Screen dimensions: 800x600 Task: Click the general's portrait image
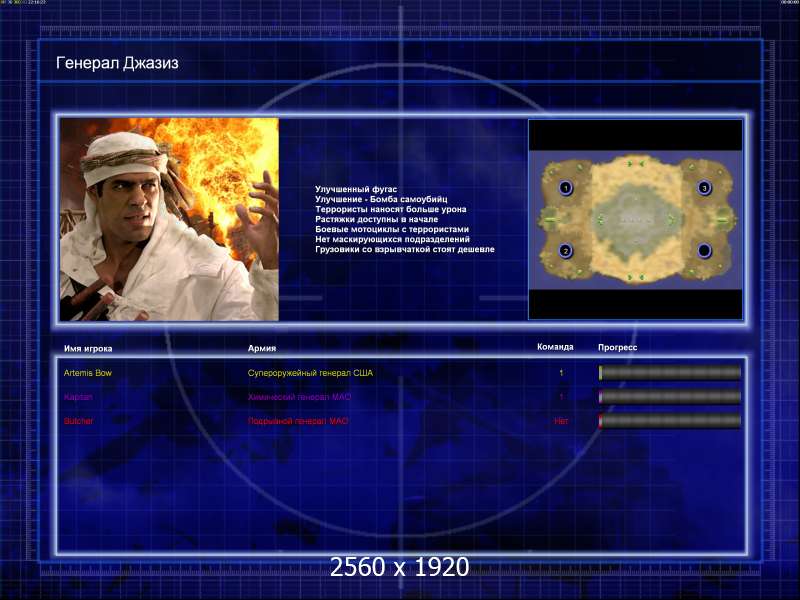(x=169, y=219)
